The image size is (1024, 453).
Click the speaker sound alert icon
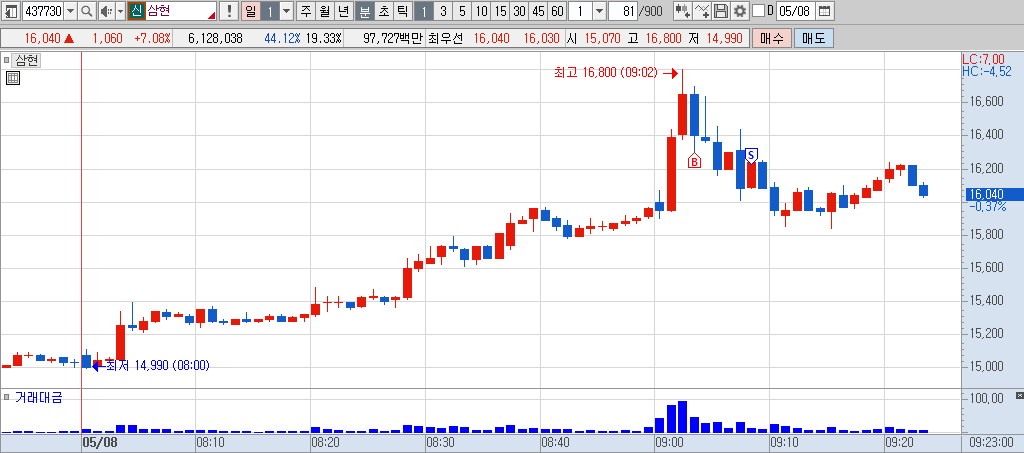pyautogui.click(x=106, y=11)
